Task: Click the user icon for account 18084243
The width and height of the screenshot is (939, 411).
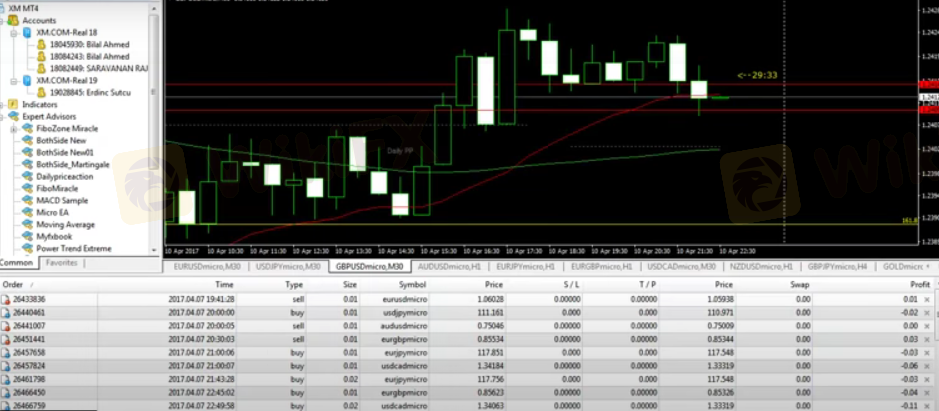Action: pyautogui.click(x=41, y=56)
